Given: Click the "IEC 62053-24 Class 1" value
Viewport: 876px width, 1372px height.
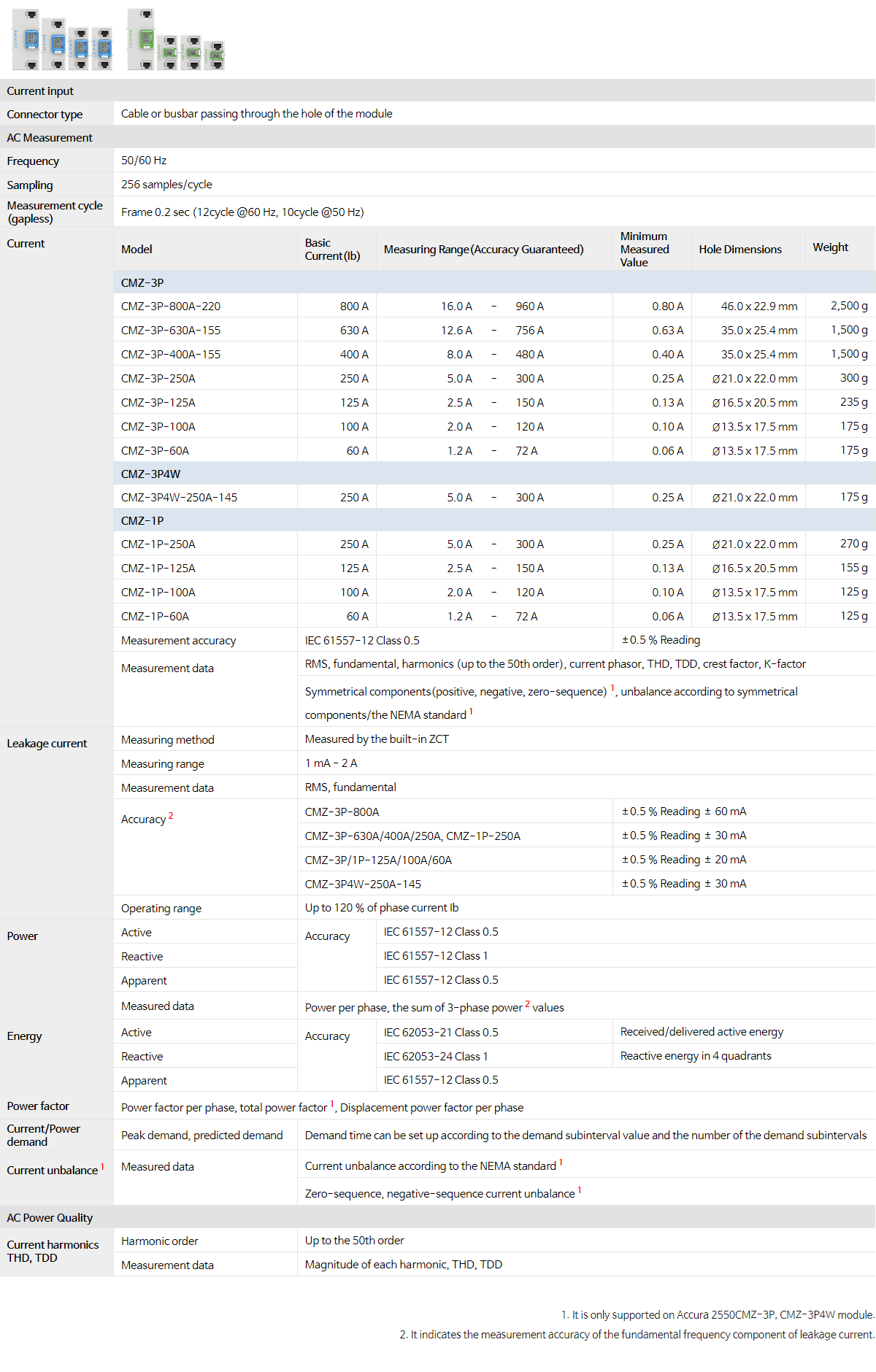Looking at the screenshot, I should point(436,1057).
